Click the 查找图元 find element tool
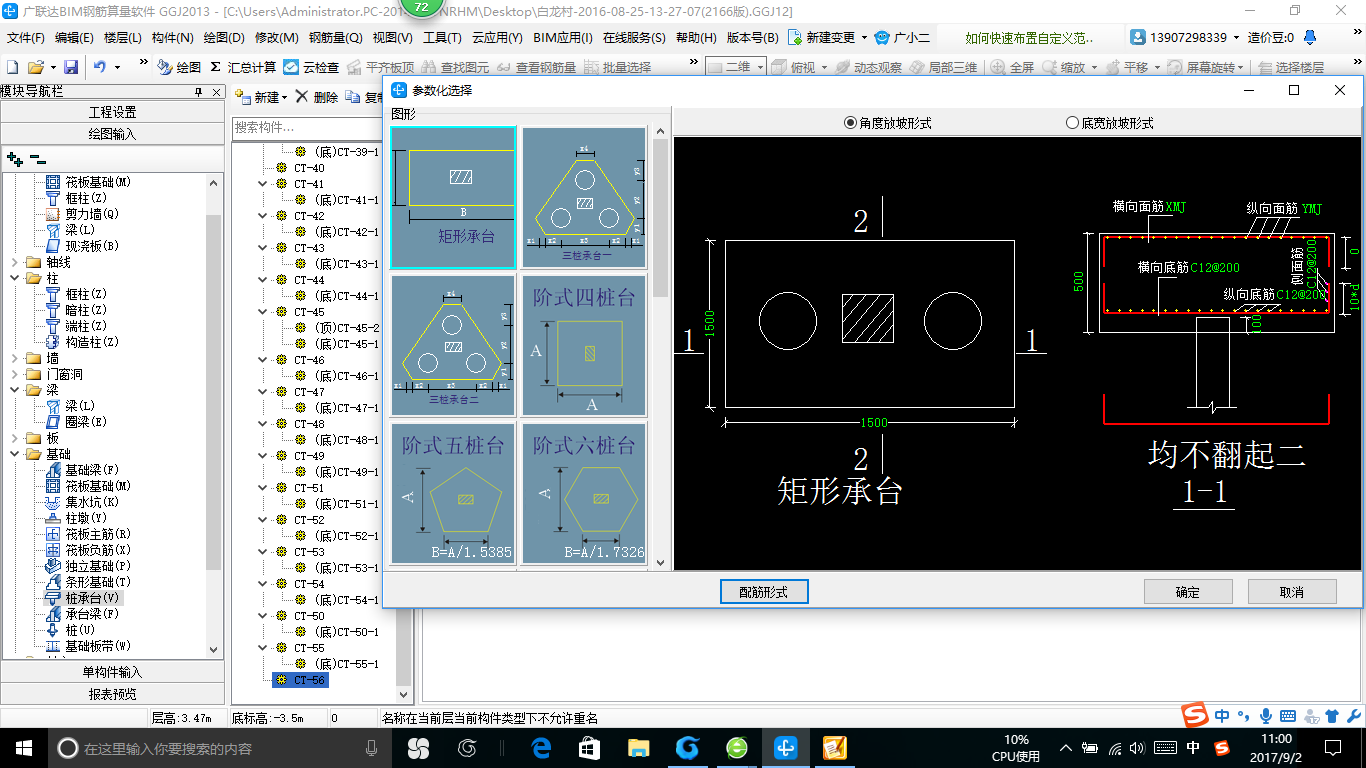Viewport: 1366px width, 768px height. coord(456,67)
